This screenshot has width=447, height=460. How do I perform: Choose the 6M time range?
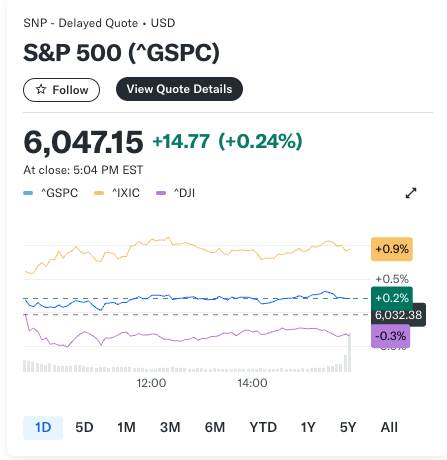tap(215, 428)
